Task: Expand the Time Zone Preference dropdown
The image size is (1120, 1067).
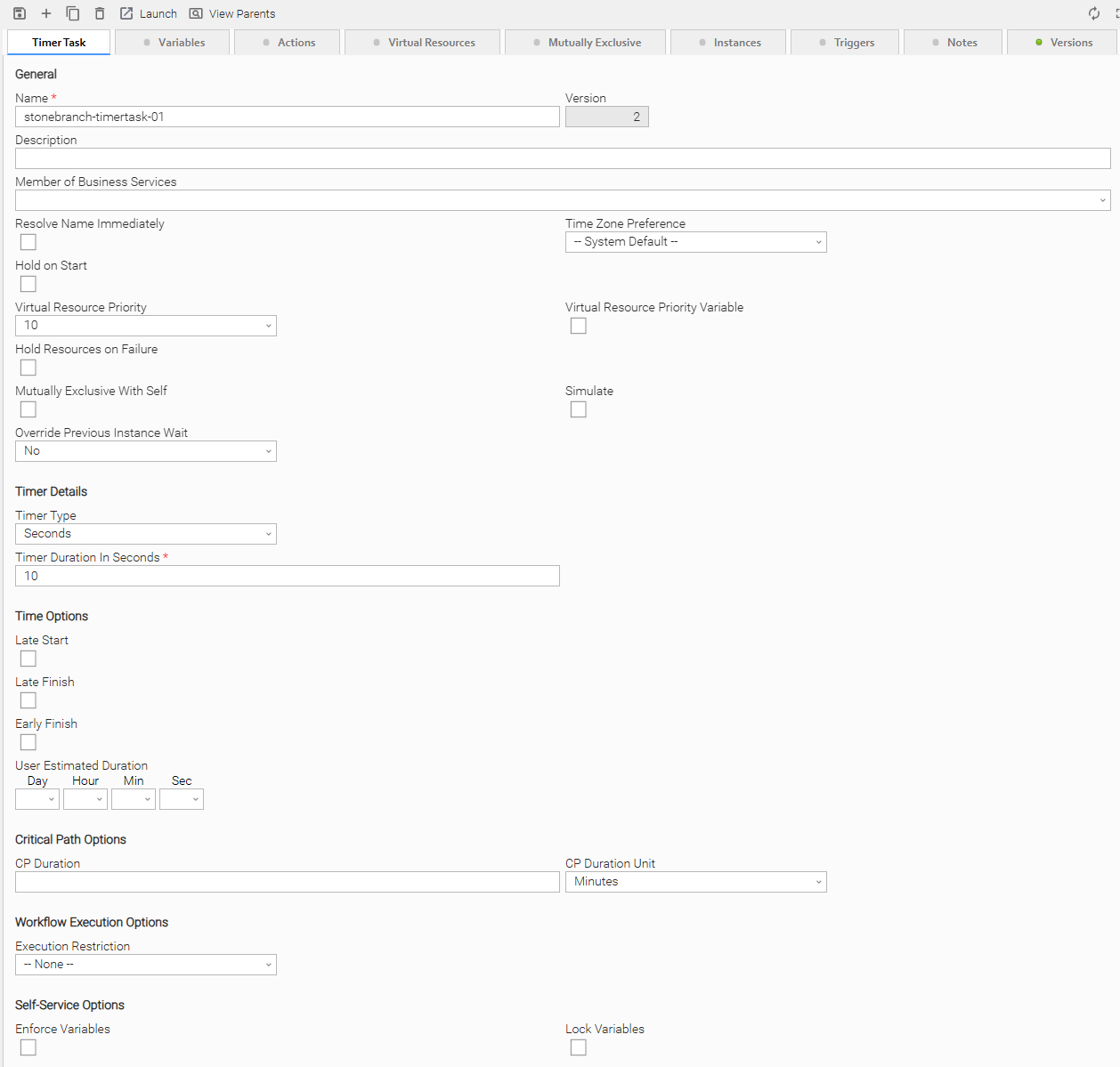Action: click(695, 242)
